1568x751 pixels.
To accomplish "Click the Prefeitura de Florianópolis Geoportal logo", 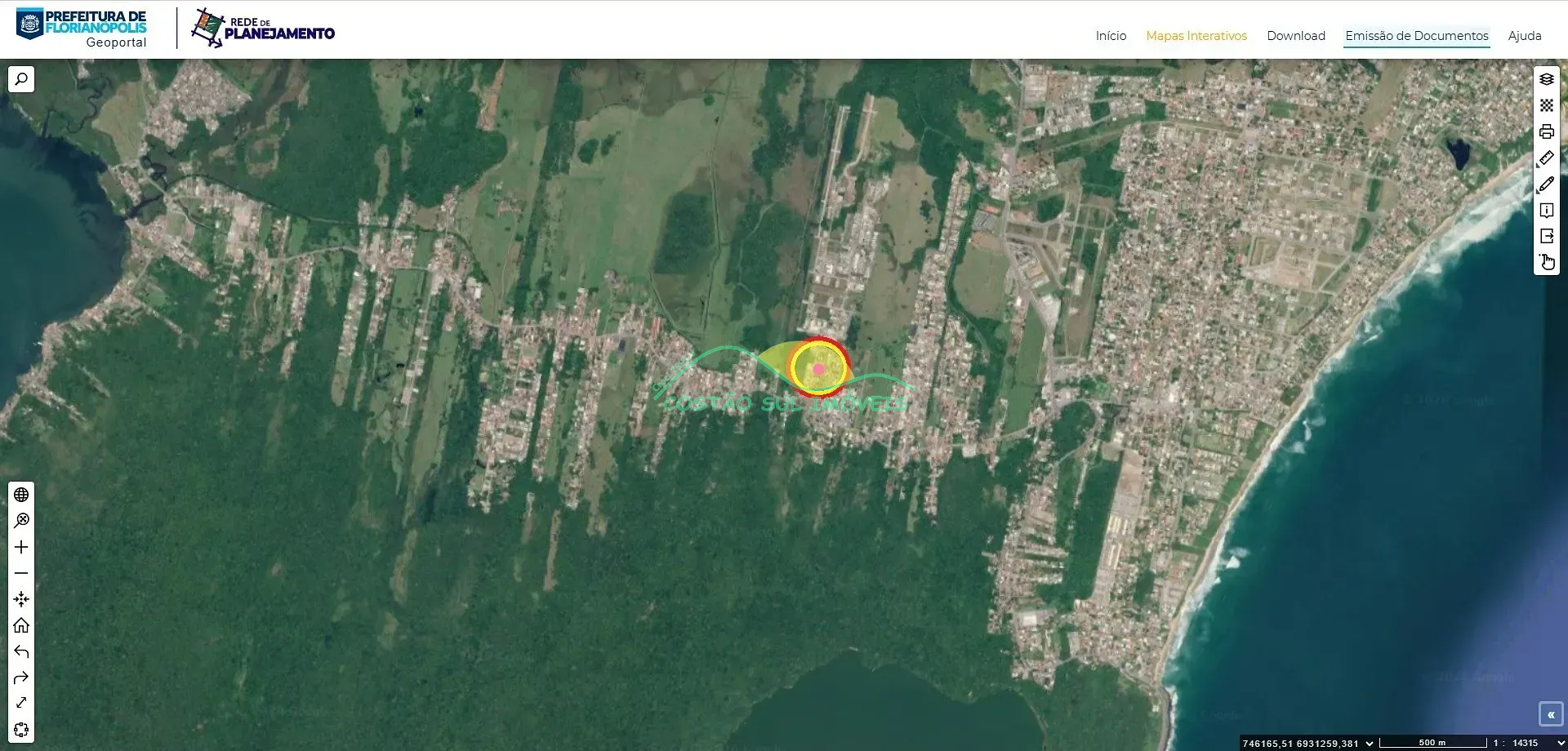I will pos(82,29).
